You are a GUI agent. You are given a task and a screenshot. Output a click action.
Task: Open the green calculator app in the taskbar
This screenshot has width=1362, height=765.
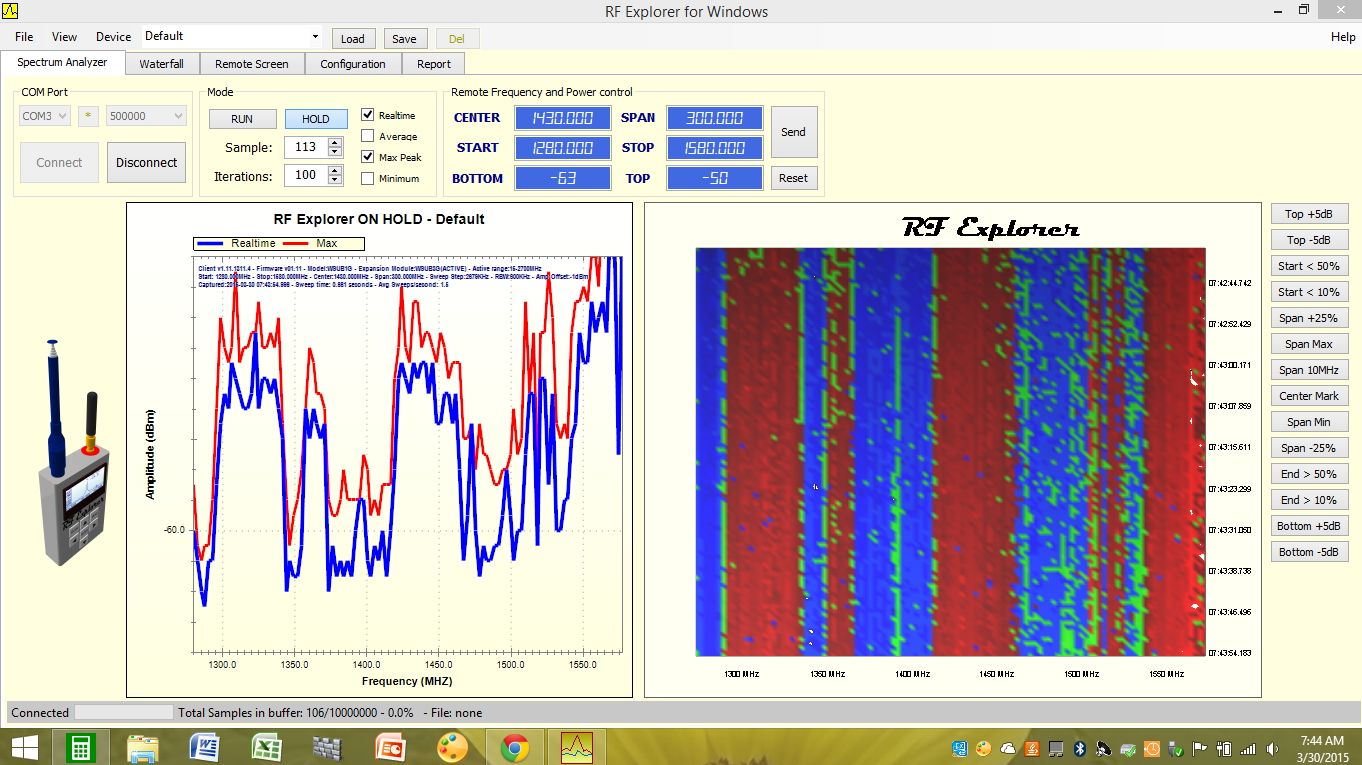(x=80, y=747)
